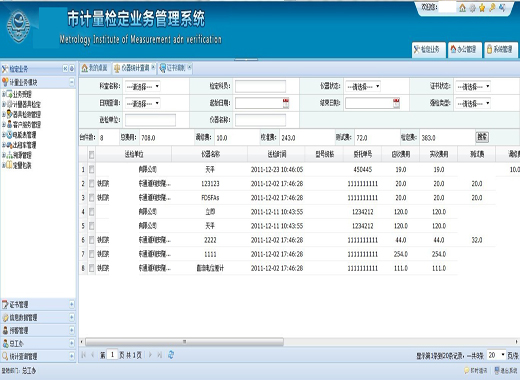
Task: Switch to 证书 tab with monitor icon
Action: pyautogui.click(x=172, y=68)
